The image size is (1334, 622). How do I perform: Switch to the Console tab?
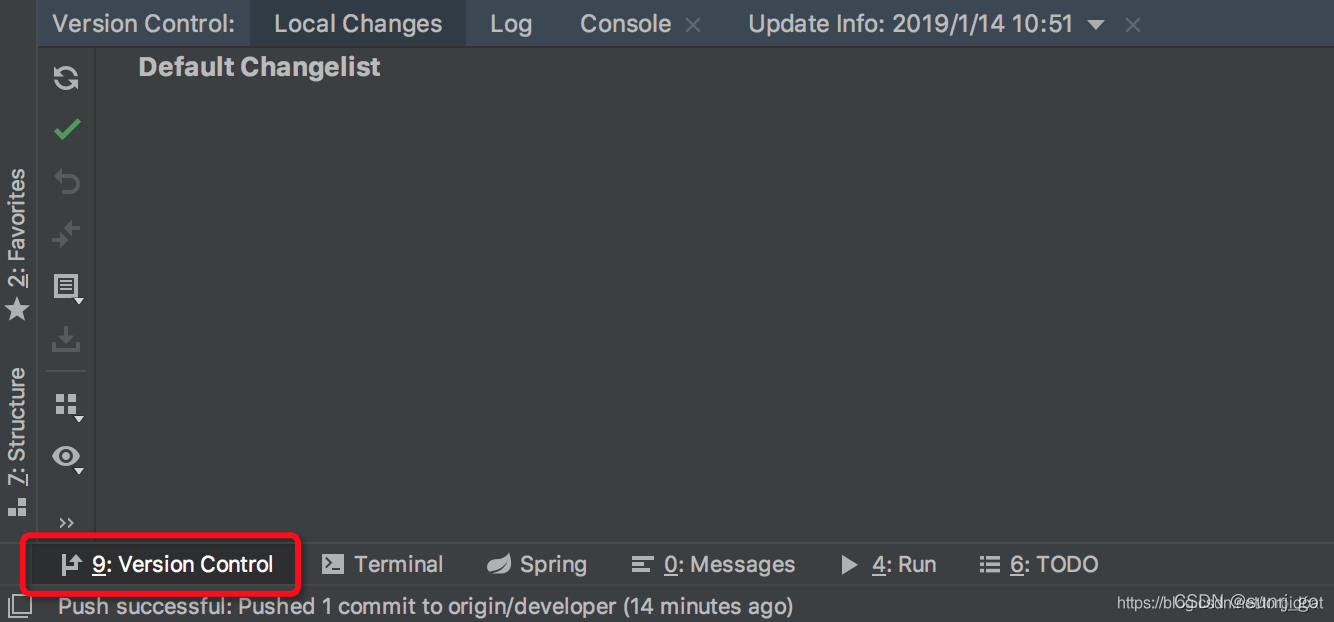point(625,23)
